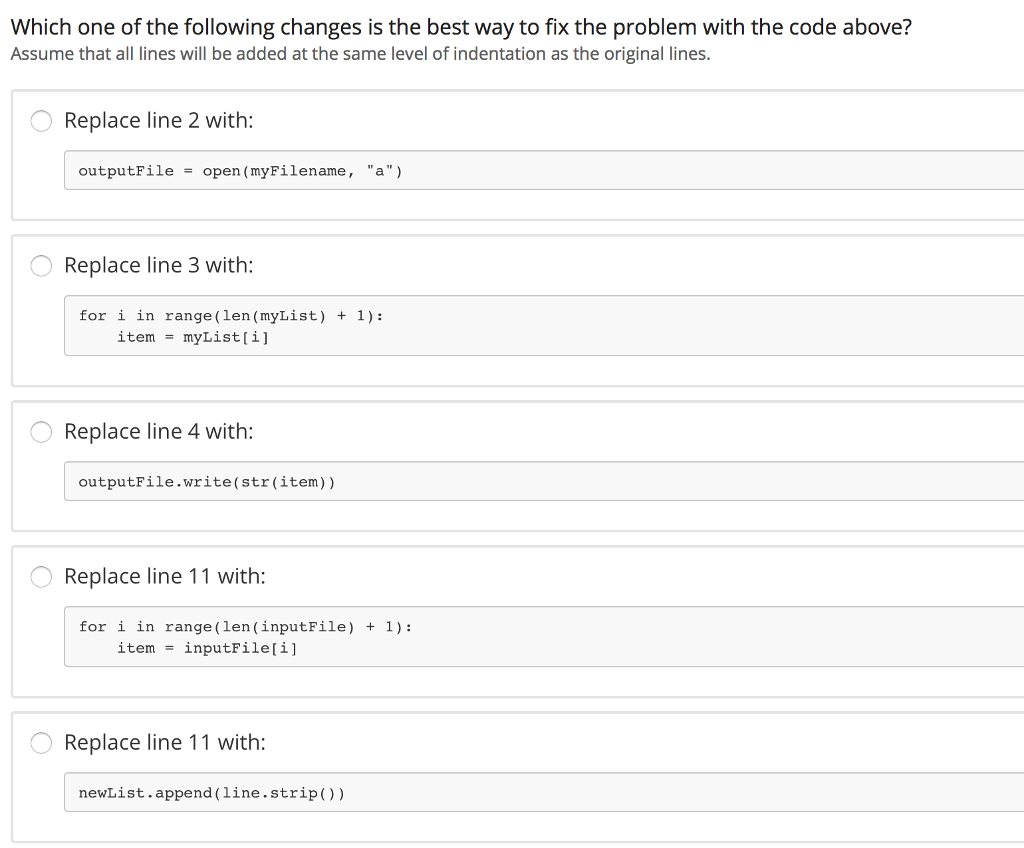1024x848 pixels.
Task: Click the "item = myList[i]" code line
Action: click(x=193, y=337)
